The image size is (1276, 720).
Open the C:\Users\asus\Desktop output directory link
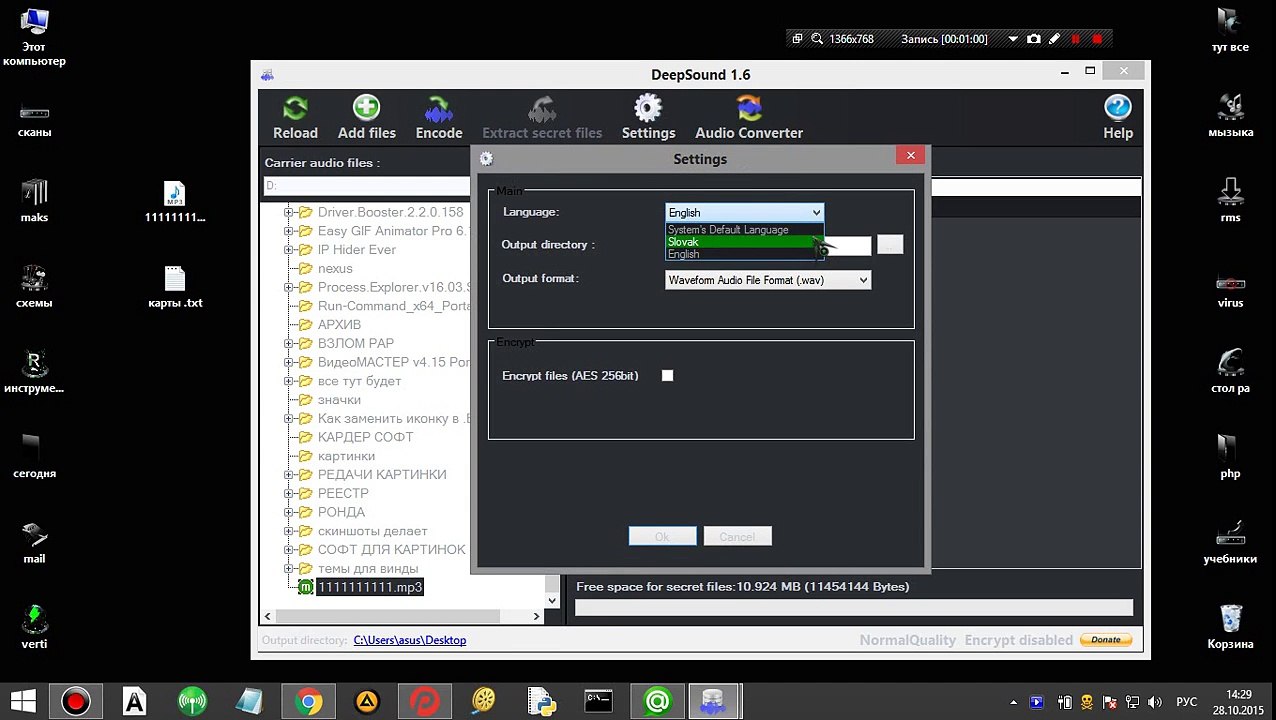(410, 640)
